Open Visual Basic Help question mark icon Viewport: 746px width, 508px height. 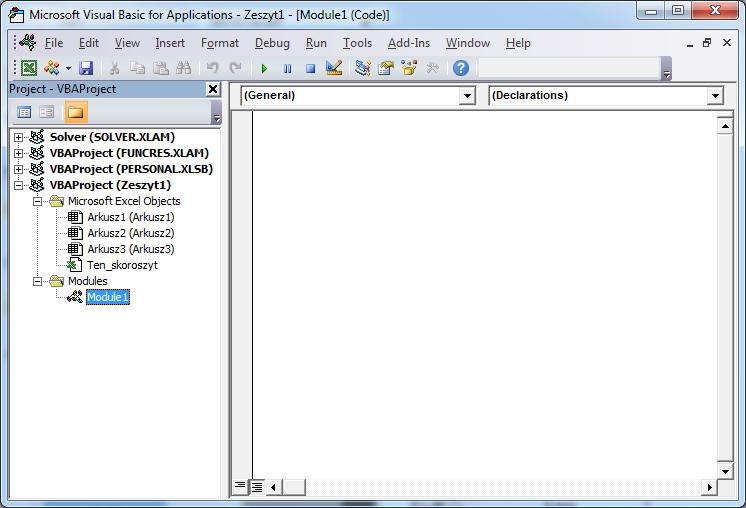coord(461,68)
